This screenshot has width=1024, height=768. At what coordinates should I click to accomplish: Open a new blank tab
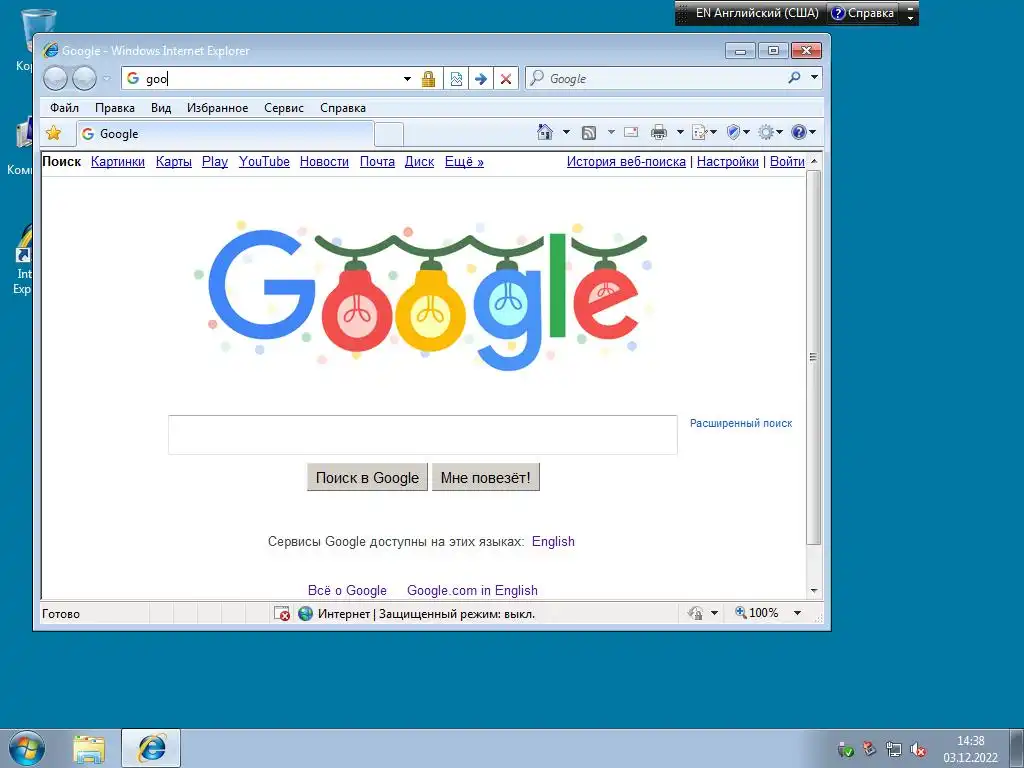pos(389,135)
